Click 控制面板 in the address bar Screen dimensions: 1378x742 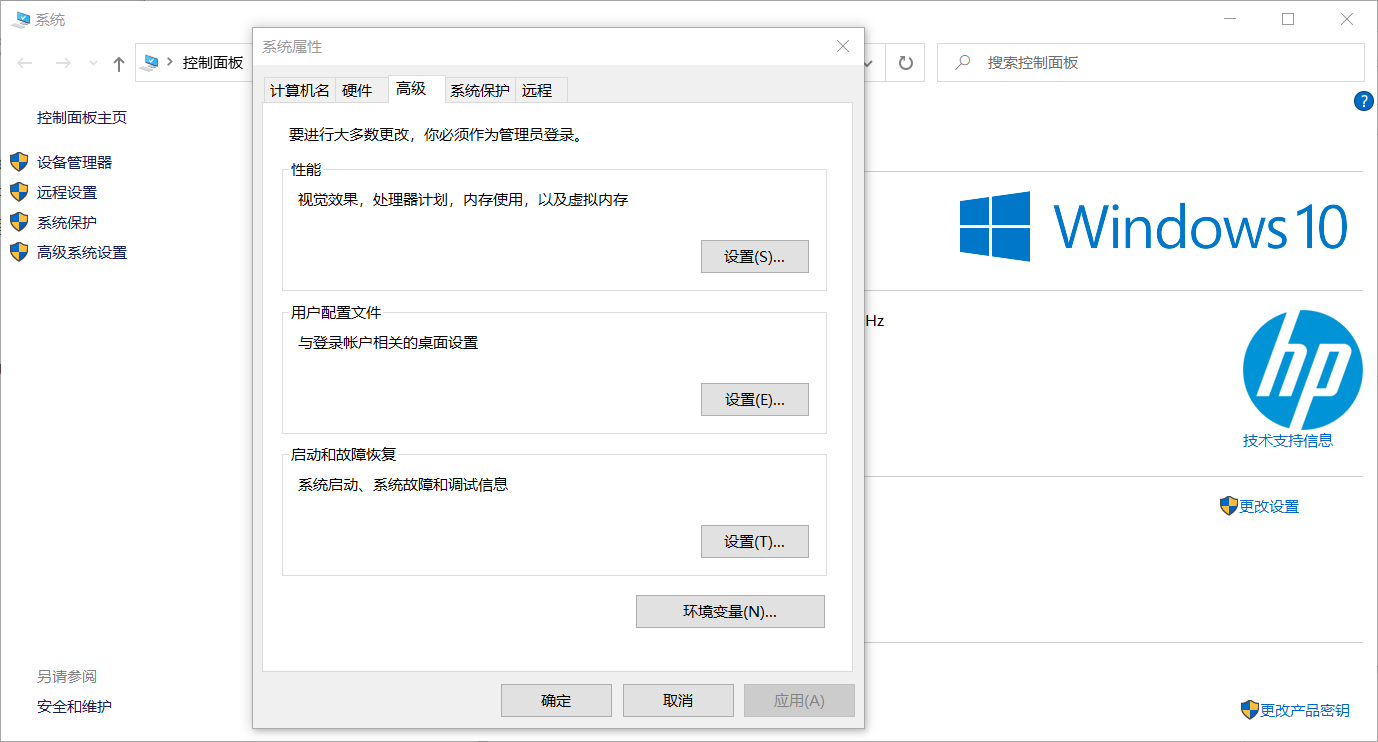coord(213,62)
